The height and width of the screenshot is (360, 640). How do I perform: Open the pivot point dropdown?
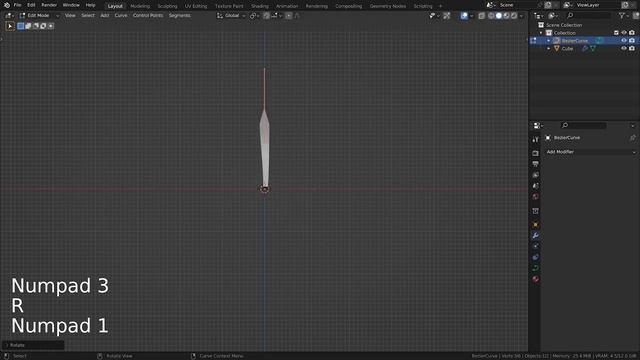pyautogui.click(x=255, y=16)
